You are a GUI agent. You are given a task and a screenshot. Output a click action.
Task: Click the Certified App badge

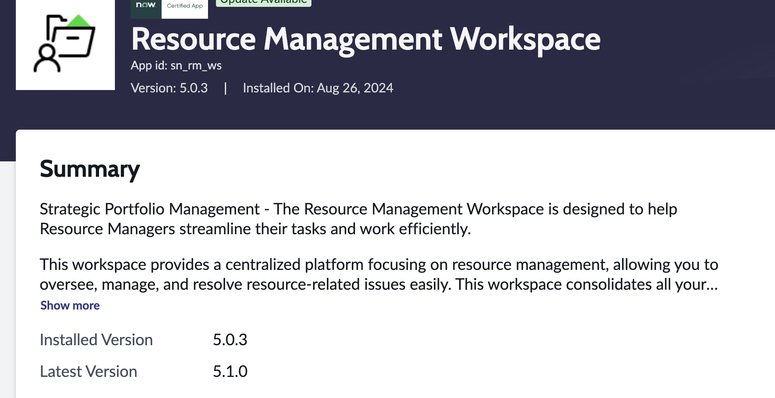coord(185,9)
